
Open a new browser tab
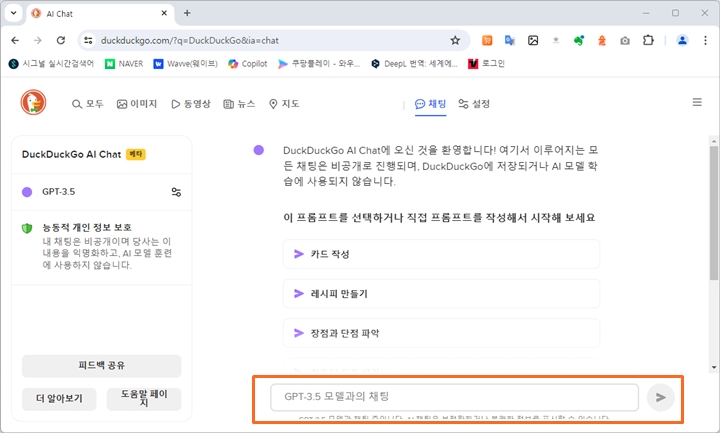click(x=187, y=13)
